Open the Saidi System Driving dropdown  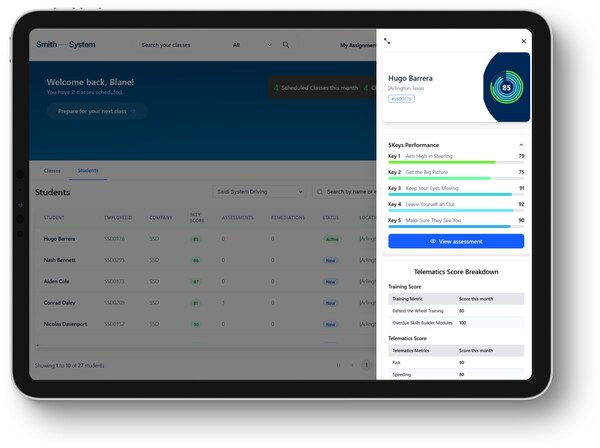click(260, 191)
